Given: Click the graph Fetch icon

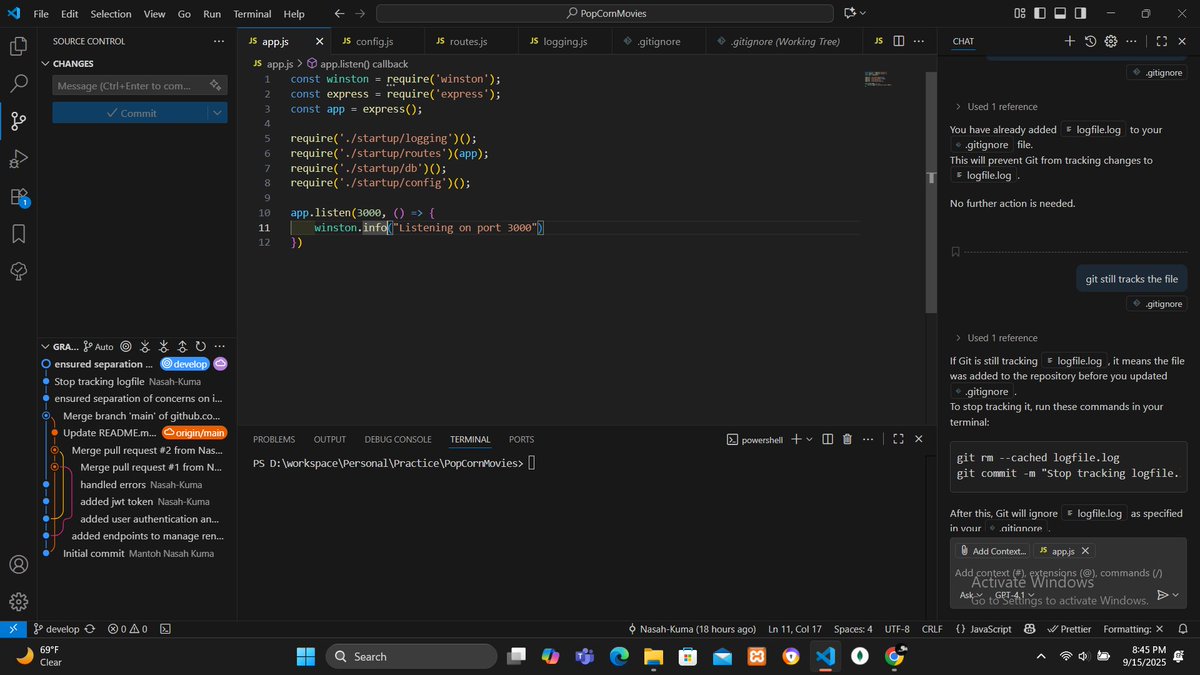Looking at the screenshot, I should click(x=146, y=346).
